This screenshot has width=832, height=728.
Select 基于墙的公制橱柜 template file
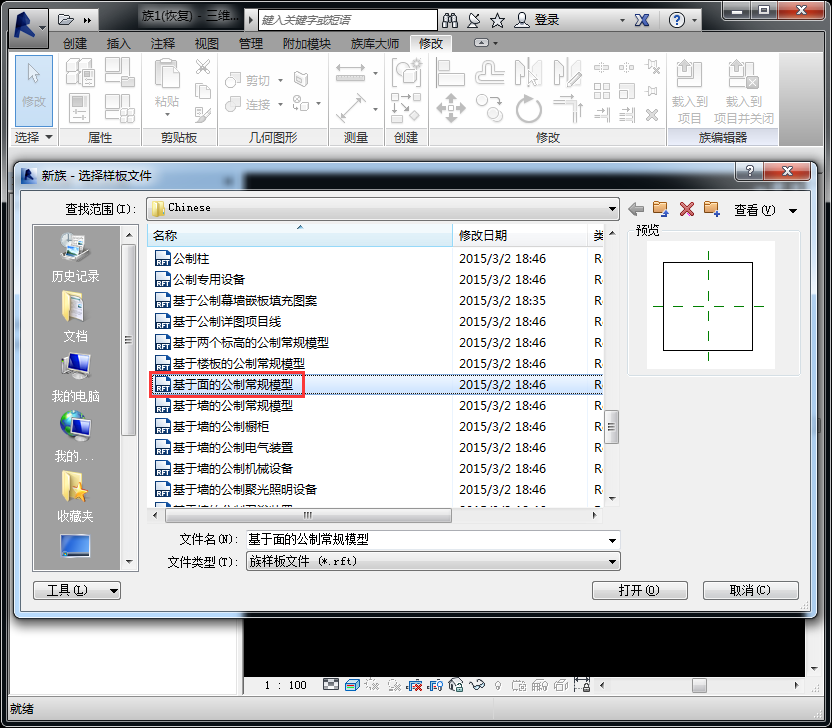[x=221, y=427]
